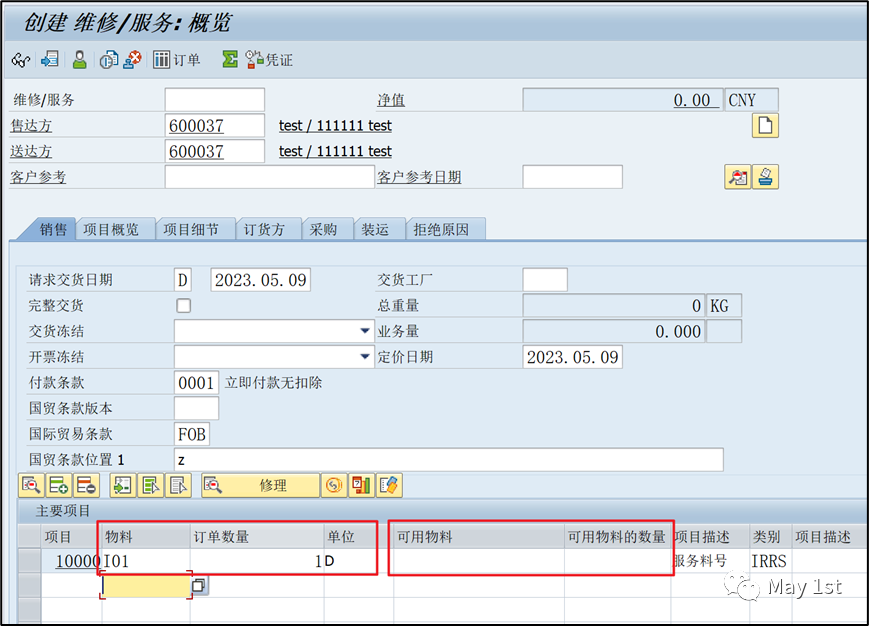The height and width of the screenshot is (626, 869).
Task: Click the reject stamp icon in toolbar
Action: (131, 60)
